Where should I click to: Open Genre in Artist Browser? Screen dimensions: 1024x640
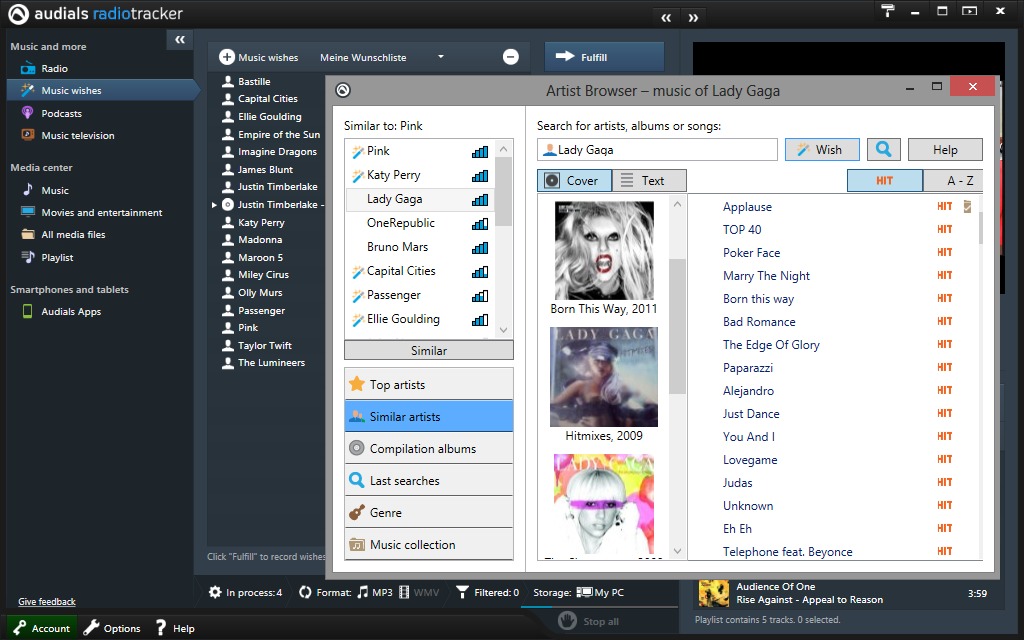[429, 512]
